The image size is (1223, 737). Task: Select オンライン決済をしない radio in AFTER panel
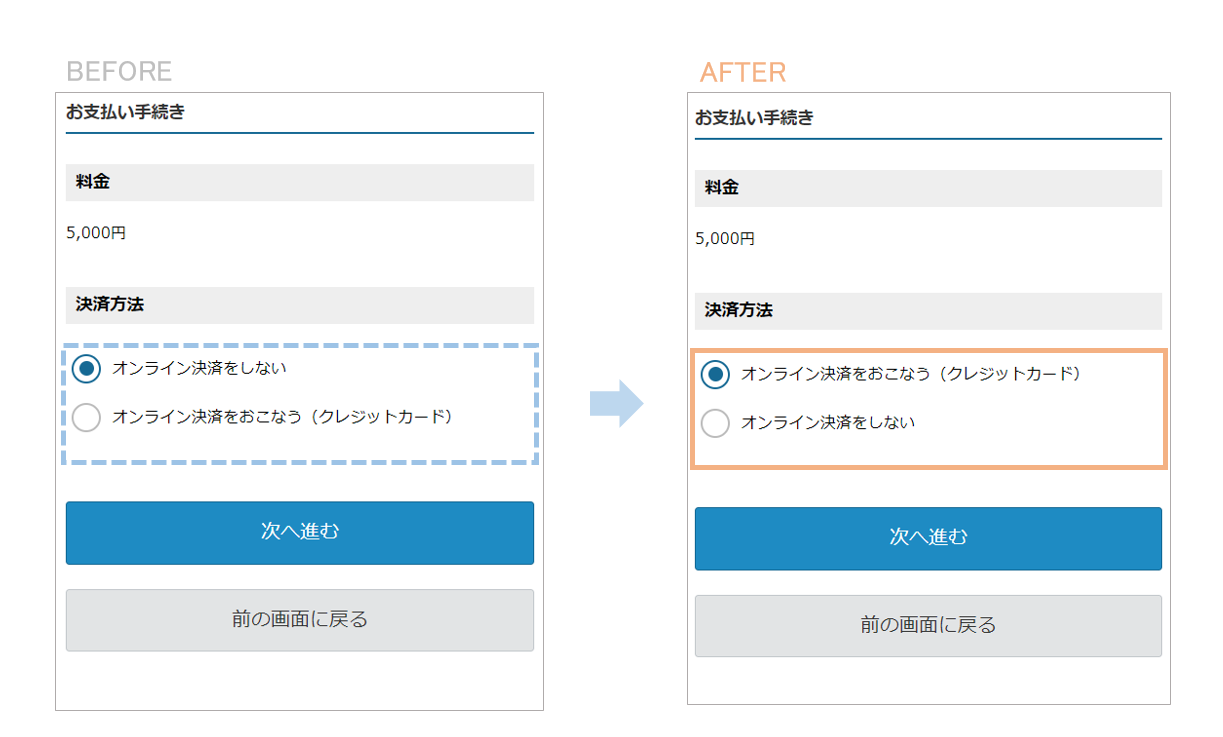[715, 423]
